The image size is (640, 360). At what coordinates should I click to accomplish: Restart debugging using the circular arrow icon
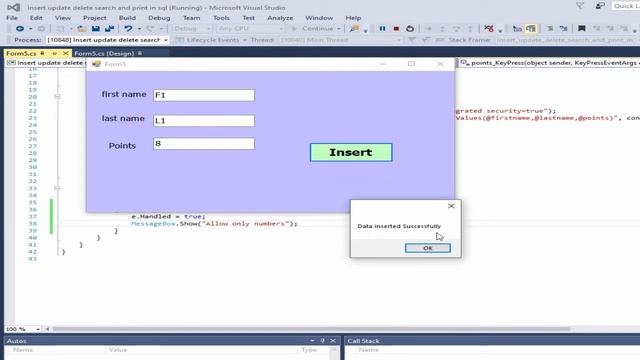(410, 29)
